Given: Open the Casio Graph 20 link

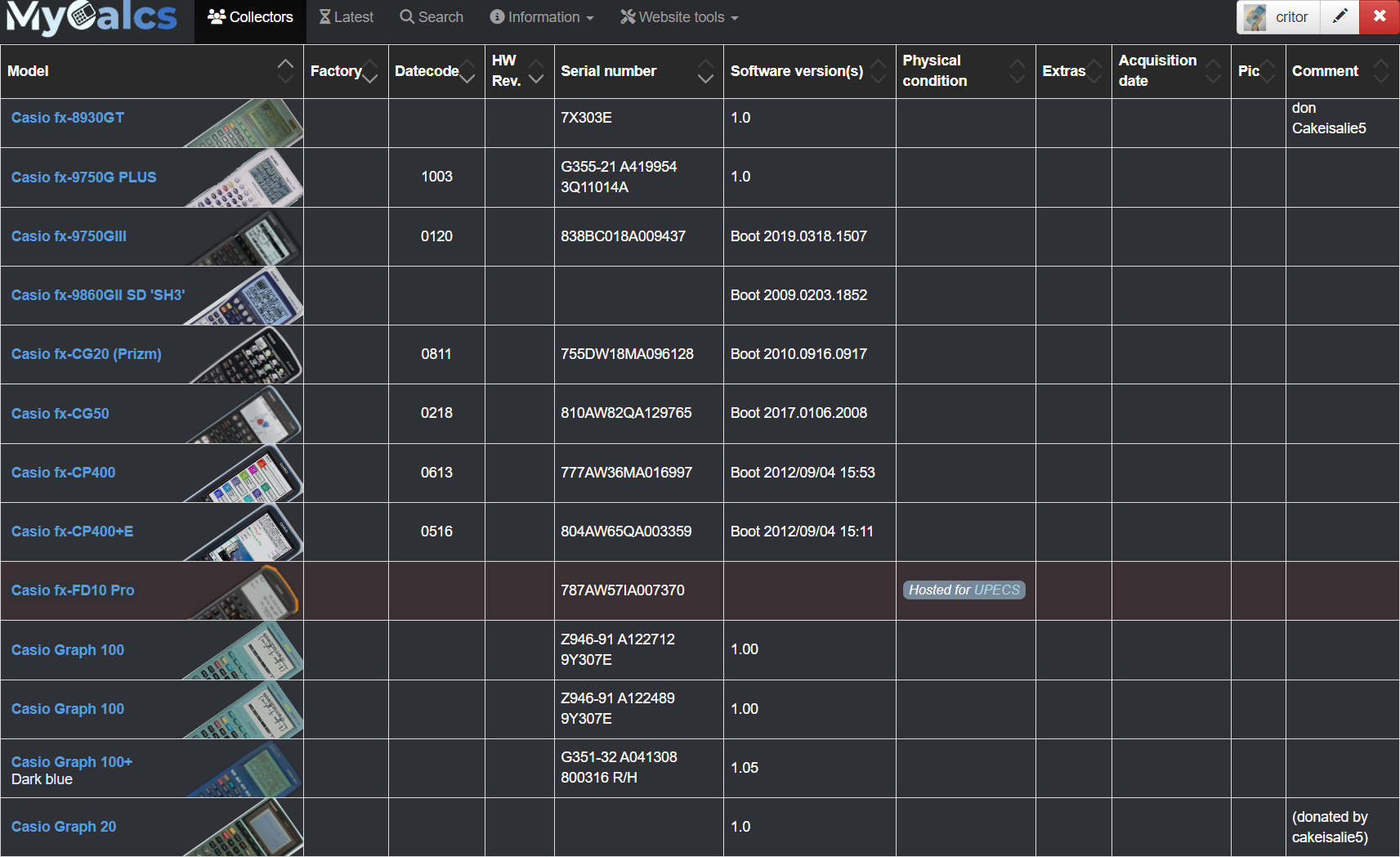Looking at the screenshot, I should [x=64, y=827].
